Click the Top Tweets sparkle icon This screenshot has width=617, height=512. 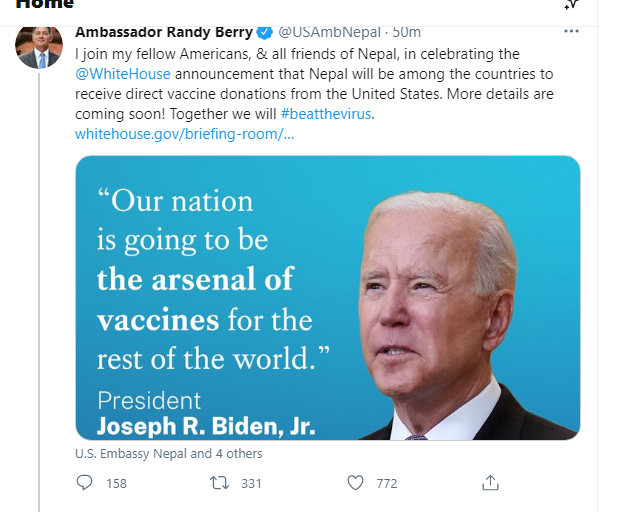570,4
